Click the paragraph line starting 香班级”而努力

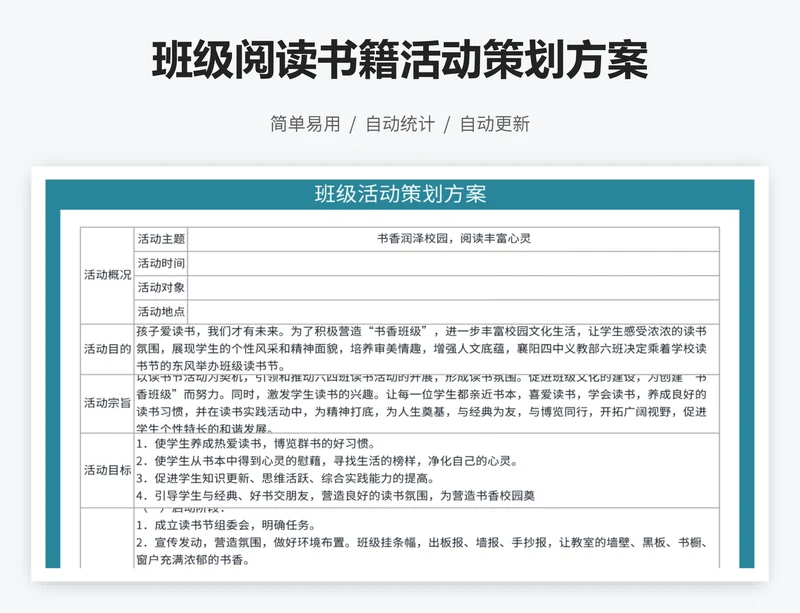click(x=421, y=395)
